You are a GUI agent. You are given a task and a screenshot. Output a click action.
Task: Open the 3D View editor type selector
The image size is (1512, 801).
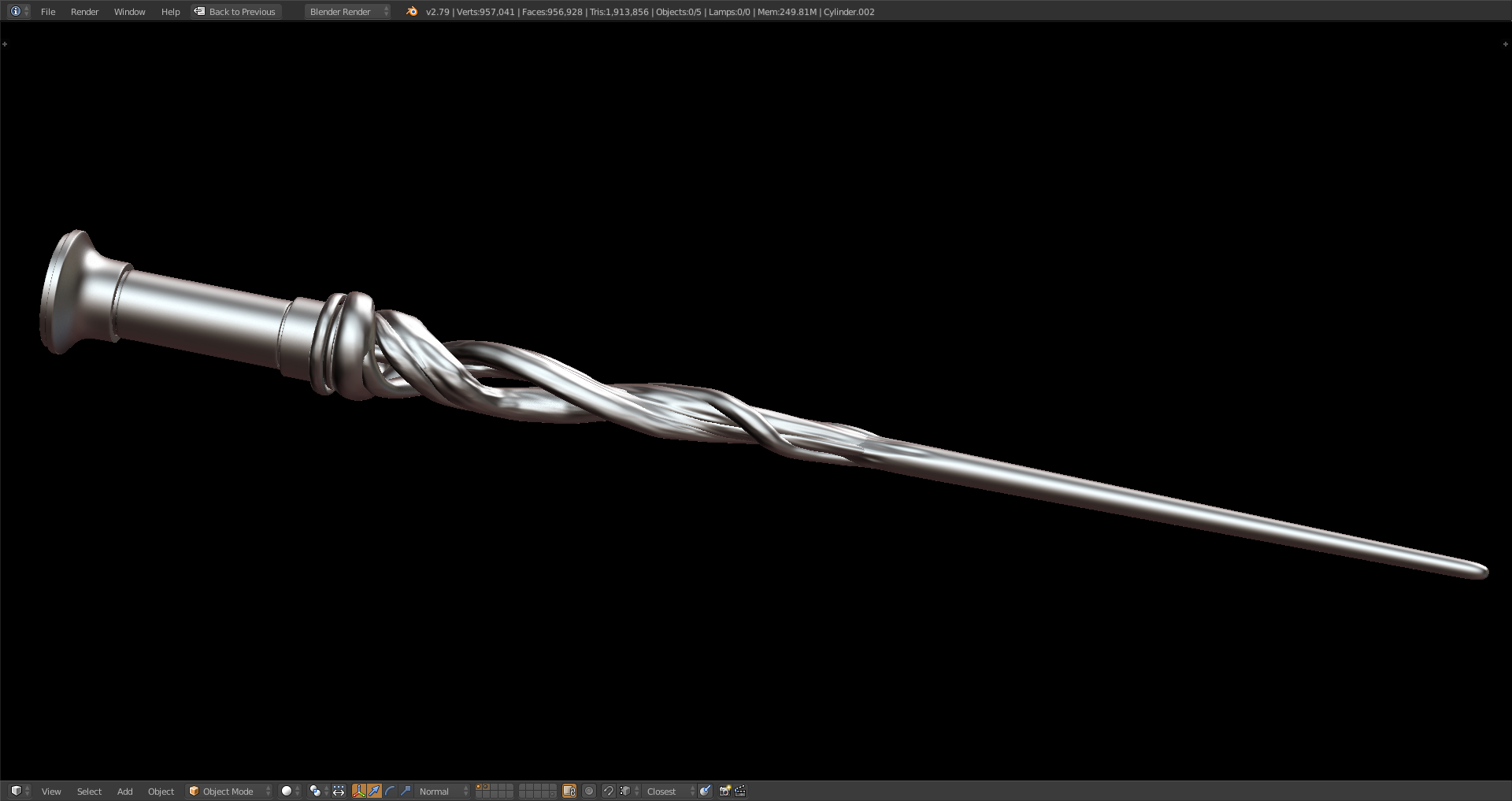coord(19,791)
